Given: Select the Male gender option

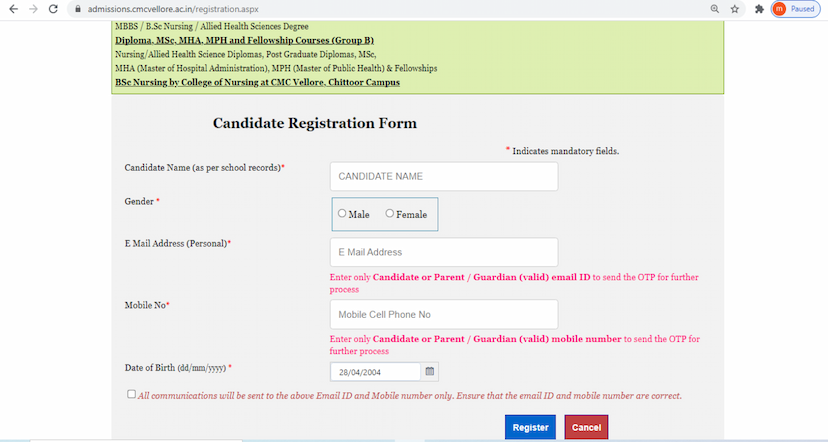Looking at the screenshot, I should coord(343,214).
